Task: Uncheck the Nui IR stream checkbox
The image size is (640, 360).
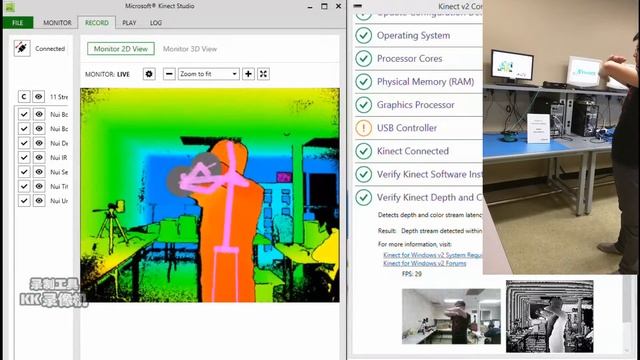Action: click(24, 158)
